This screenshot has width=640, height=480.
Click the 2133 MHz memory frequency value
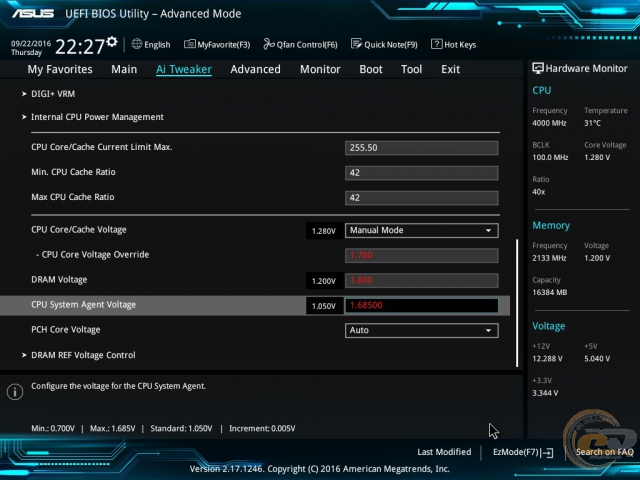pyautogui.click(x=549, y=258)
